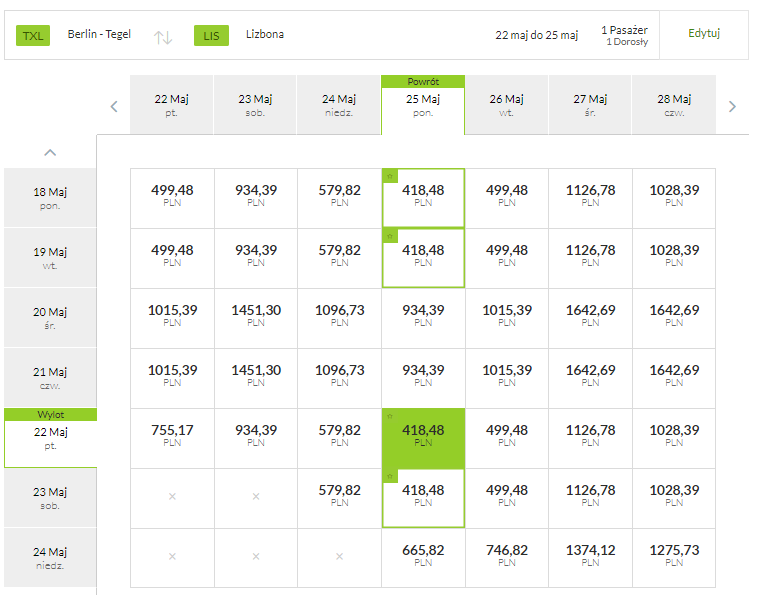Select 1275,73 PLN fare returning 28 Maj
Screen dimensions: 757x595
click(674, 556)
